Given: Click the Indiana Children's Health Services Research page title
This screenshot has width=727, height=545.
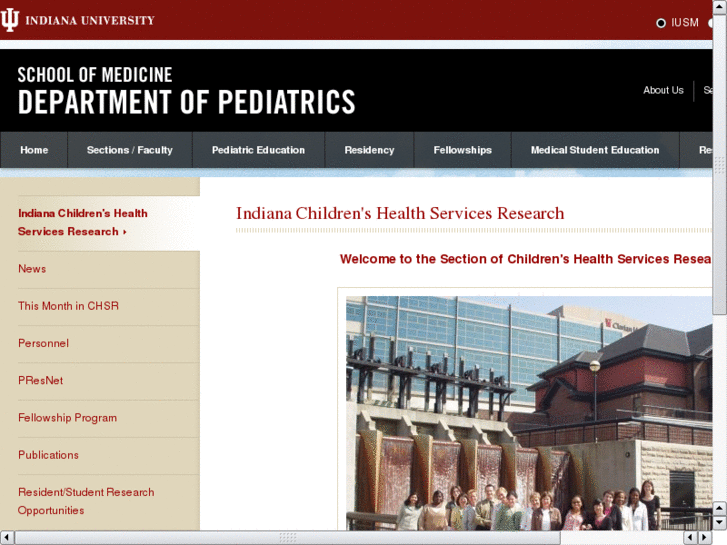Looking at the screenshot, I should click(400, 213).
